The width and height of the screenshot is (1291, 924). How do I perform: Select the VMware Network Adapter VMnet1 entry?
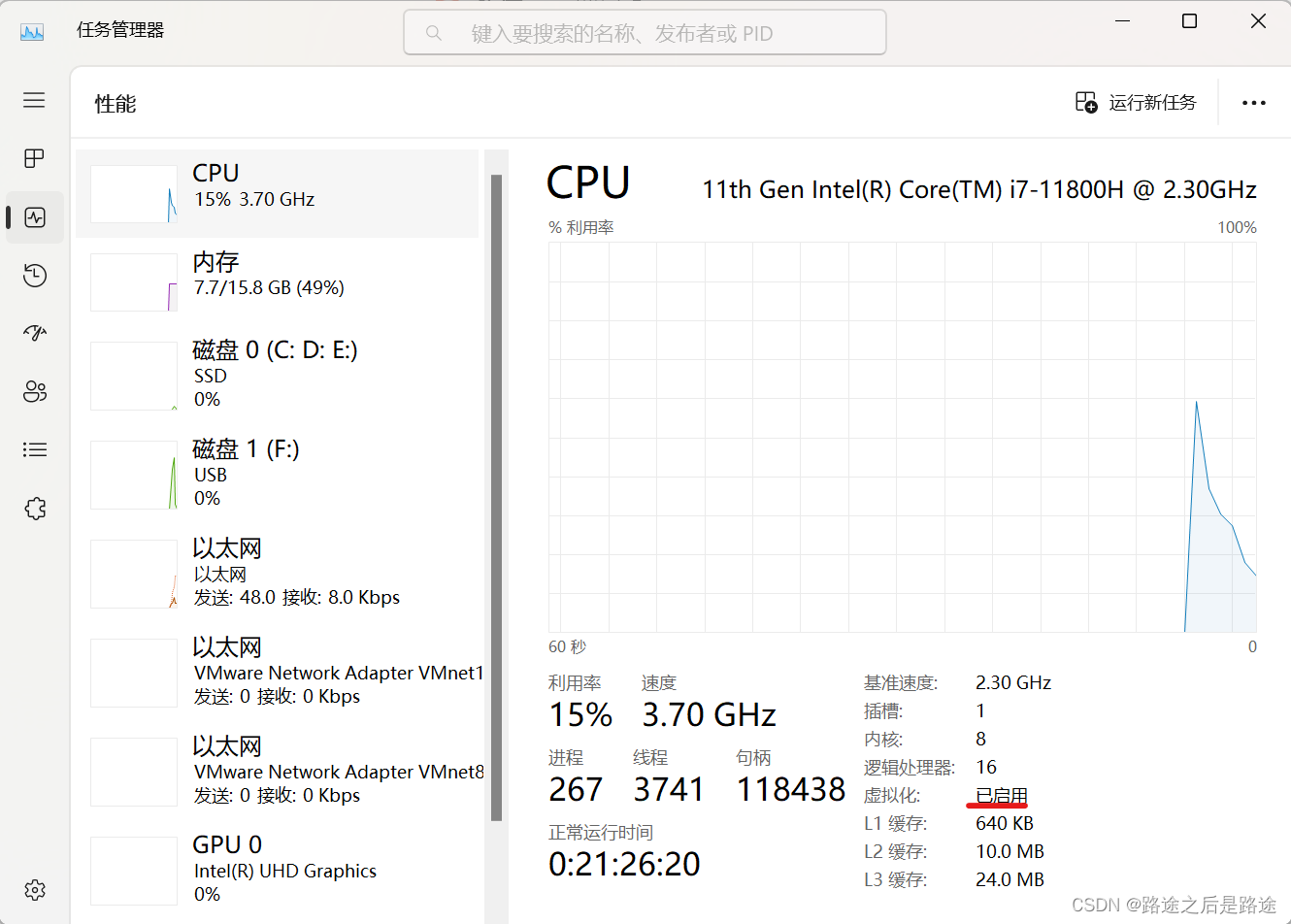pos(278,673)
